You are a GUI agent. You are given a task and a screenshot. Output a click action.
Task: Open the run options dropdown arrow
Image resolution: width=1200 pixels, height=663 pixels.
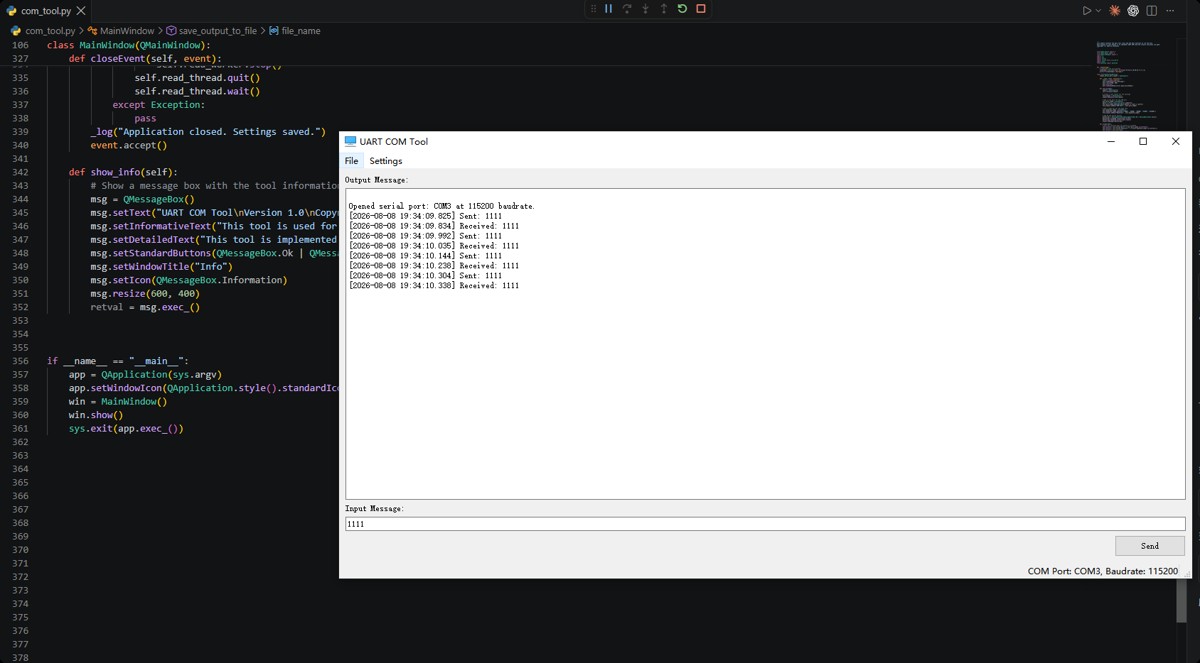(1098, 11)
